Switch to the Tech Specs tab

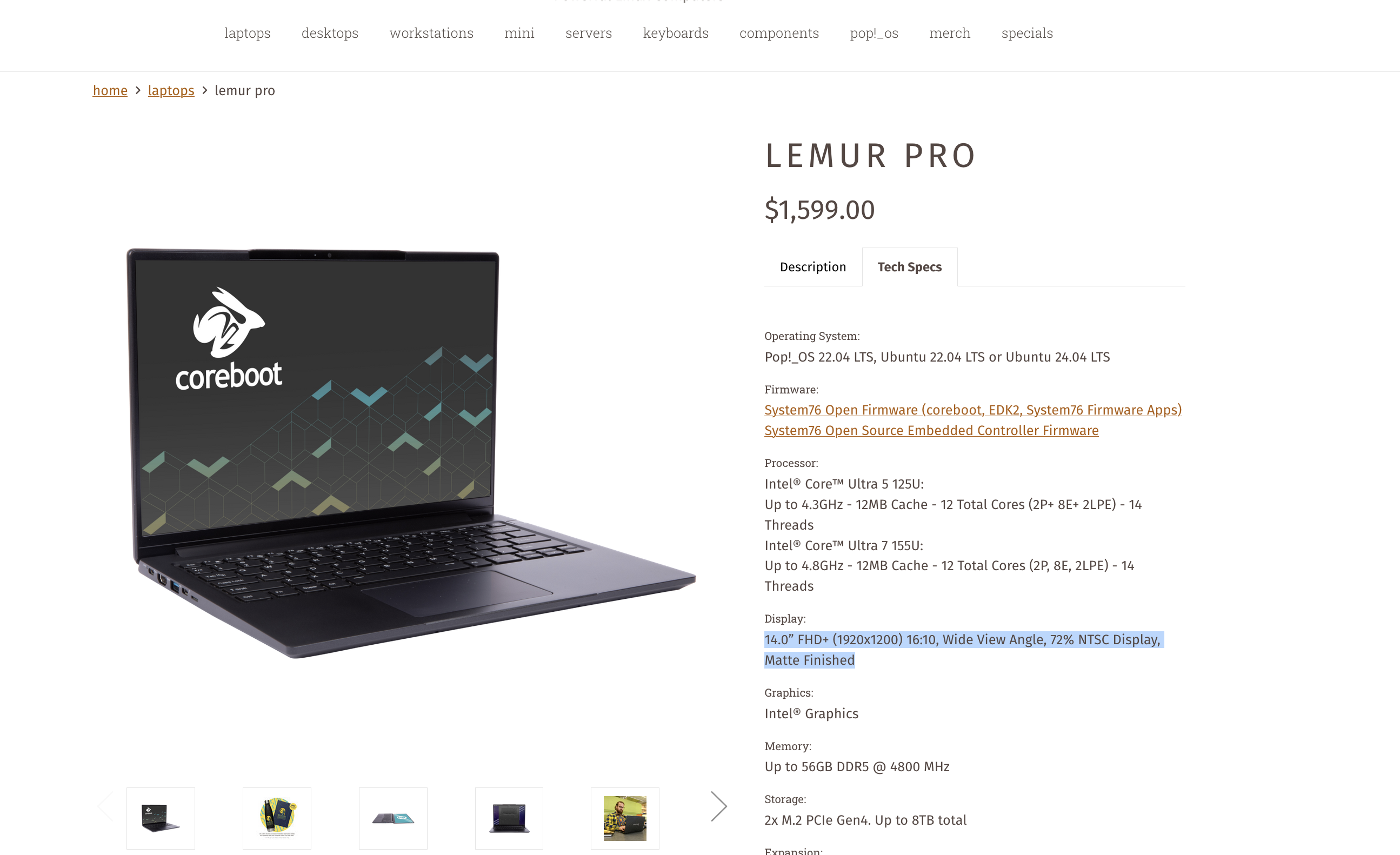click(x=910, y=267)
